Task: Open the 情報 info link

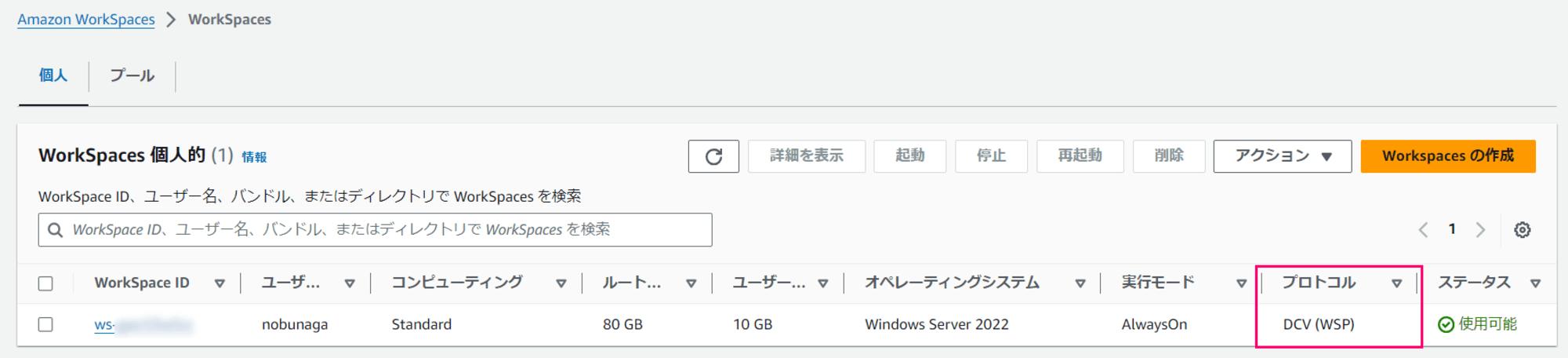Action: [254, 157]
